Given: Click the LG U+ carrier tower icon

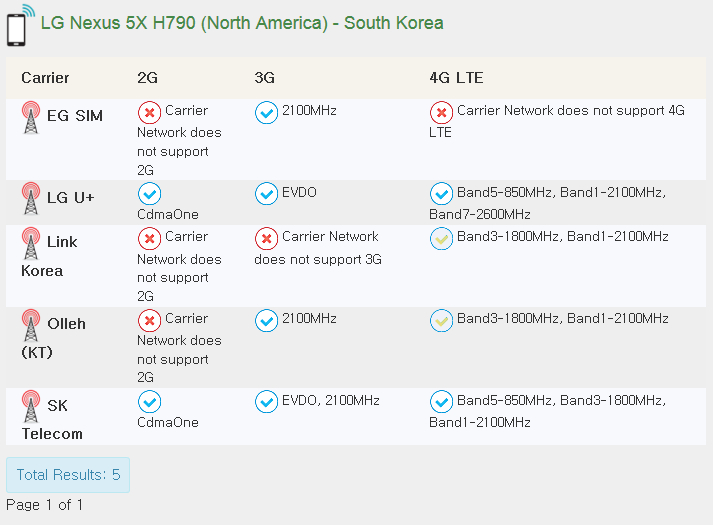Looking at the screenshot, I should (31, 199).
